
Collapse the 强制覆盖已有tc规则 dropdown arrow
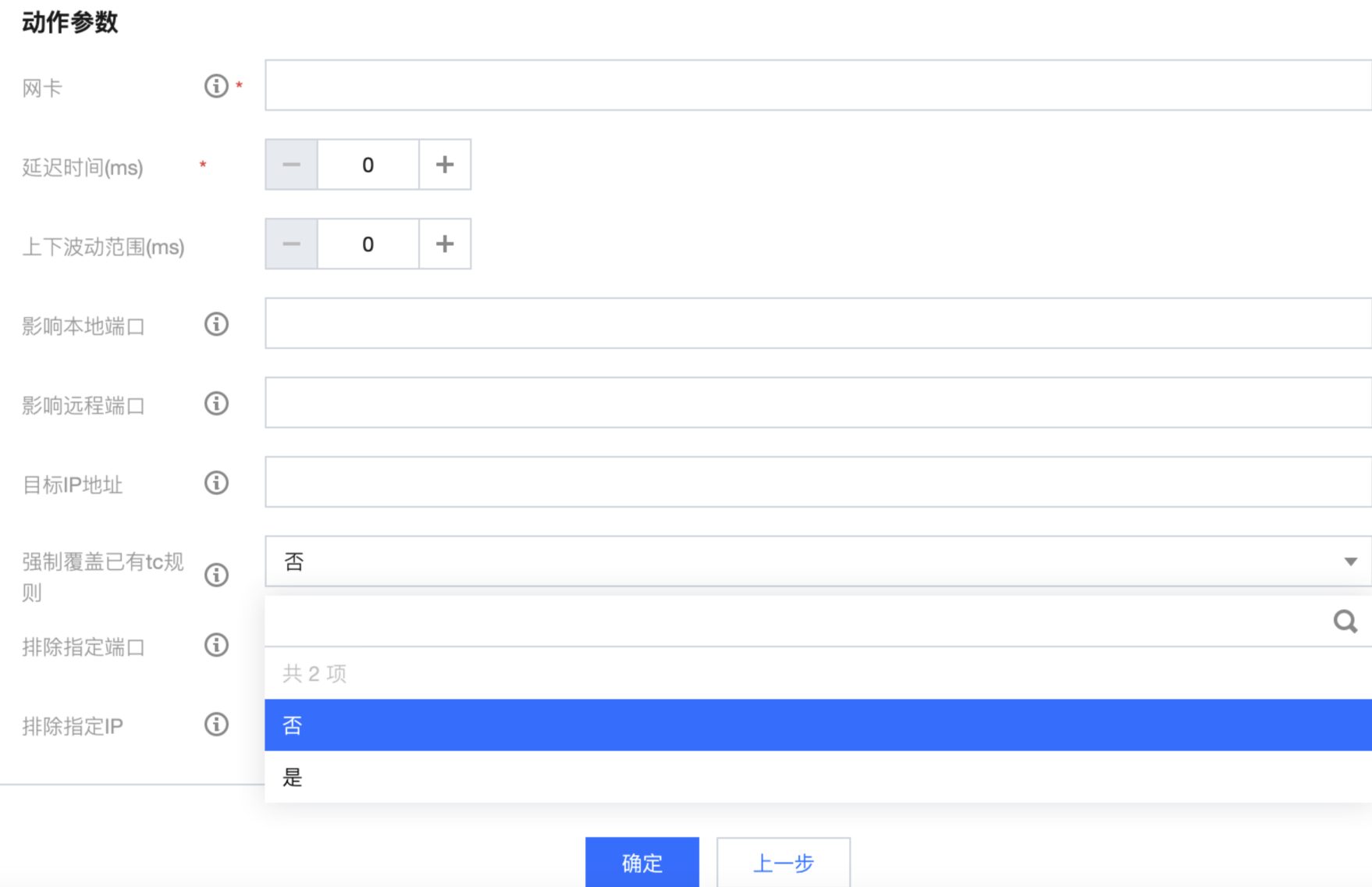1350,561
